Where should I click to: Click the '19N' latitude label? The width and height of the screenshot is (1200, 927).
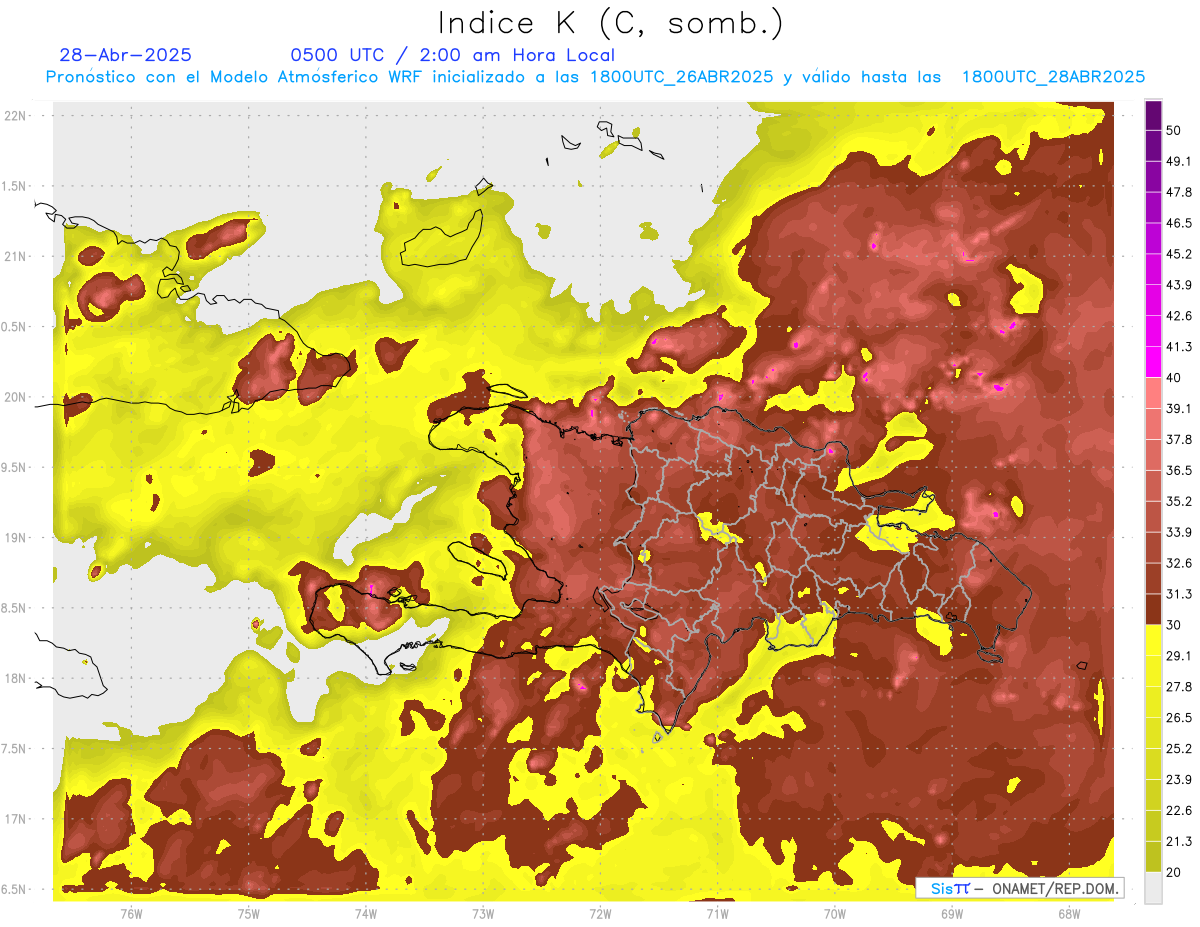[x=17, y=537]
